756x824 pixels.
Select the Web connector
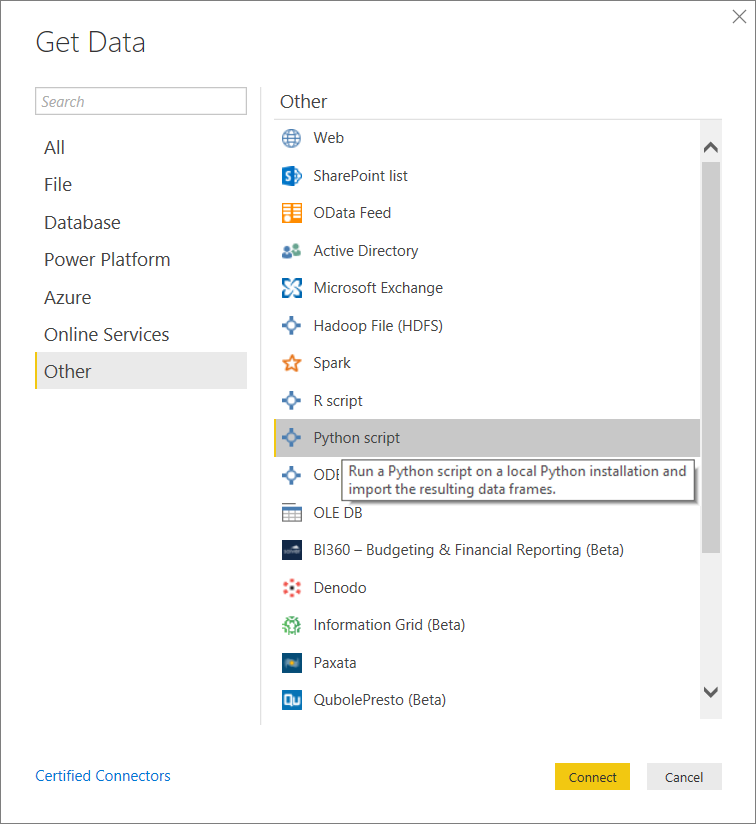point(328,138)
